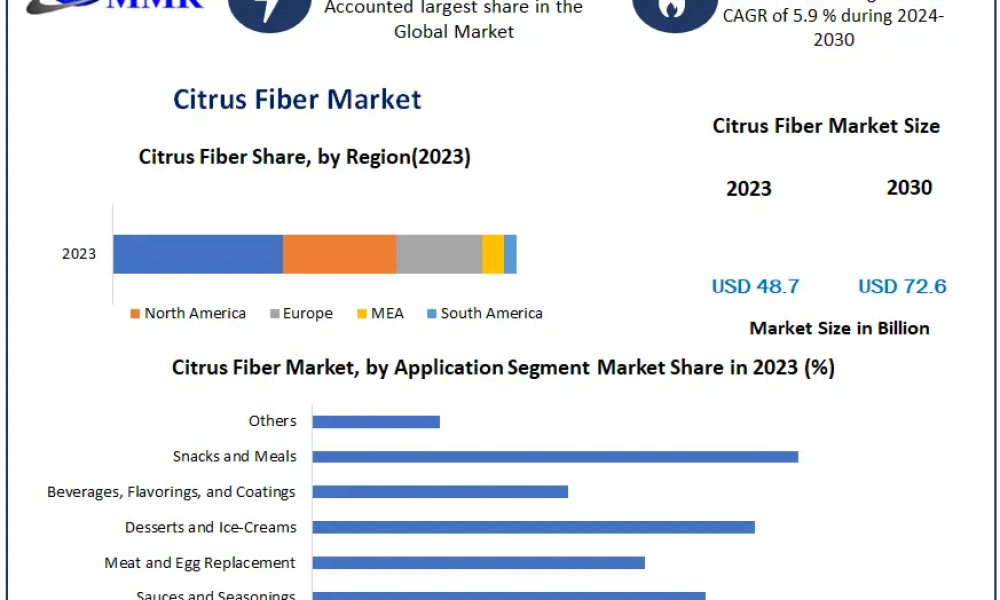Viewport: 1000px width, 600px height.
Task: Click the Others bar in the application chart
Action: 376,421
